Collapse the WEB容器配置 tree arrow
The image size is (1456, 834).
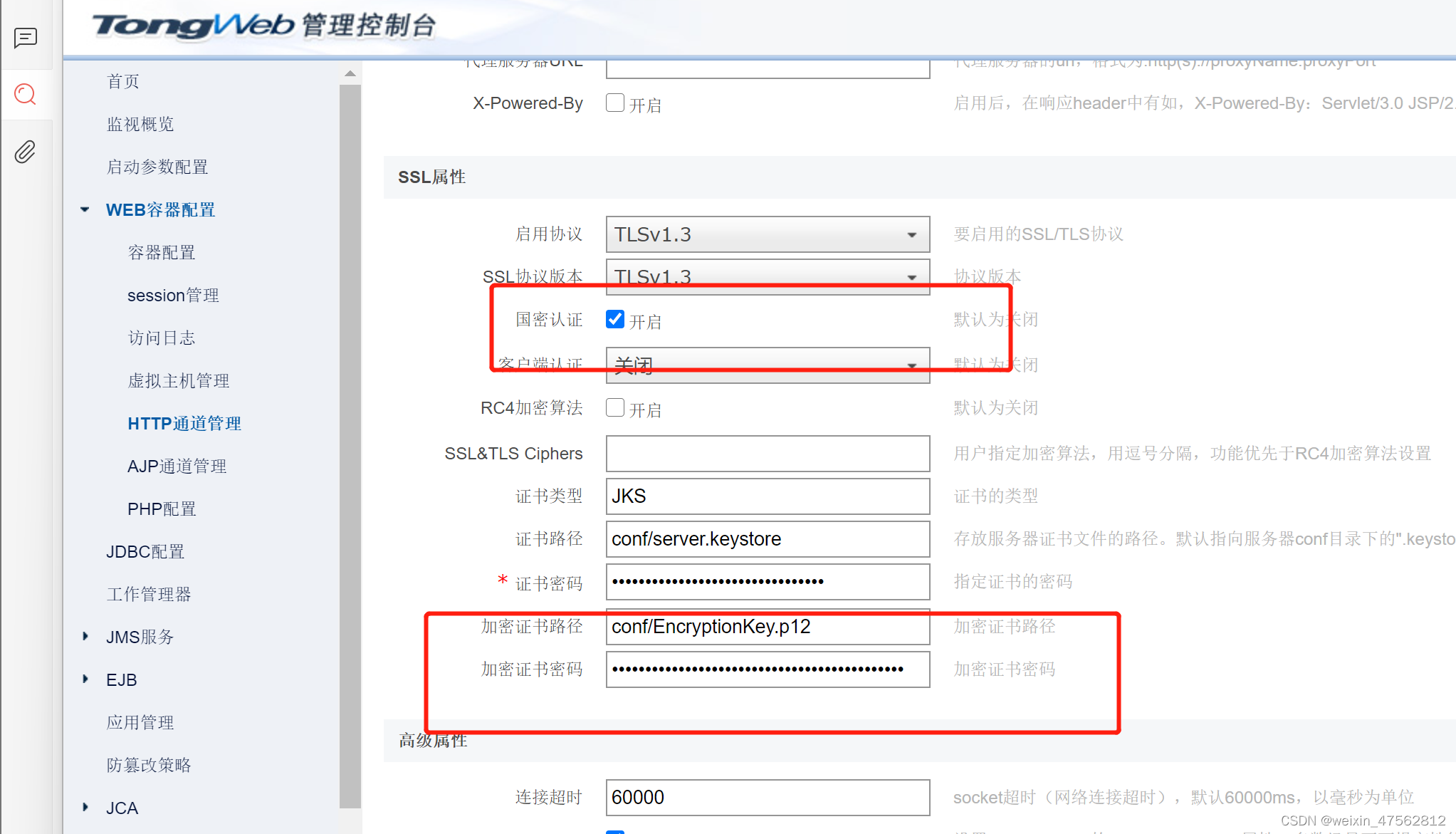85,209
